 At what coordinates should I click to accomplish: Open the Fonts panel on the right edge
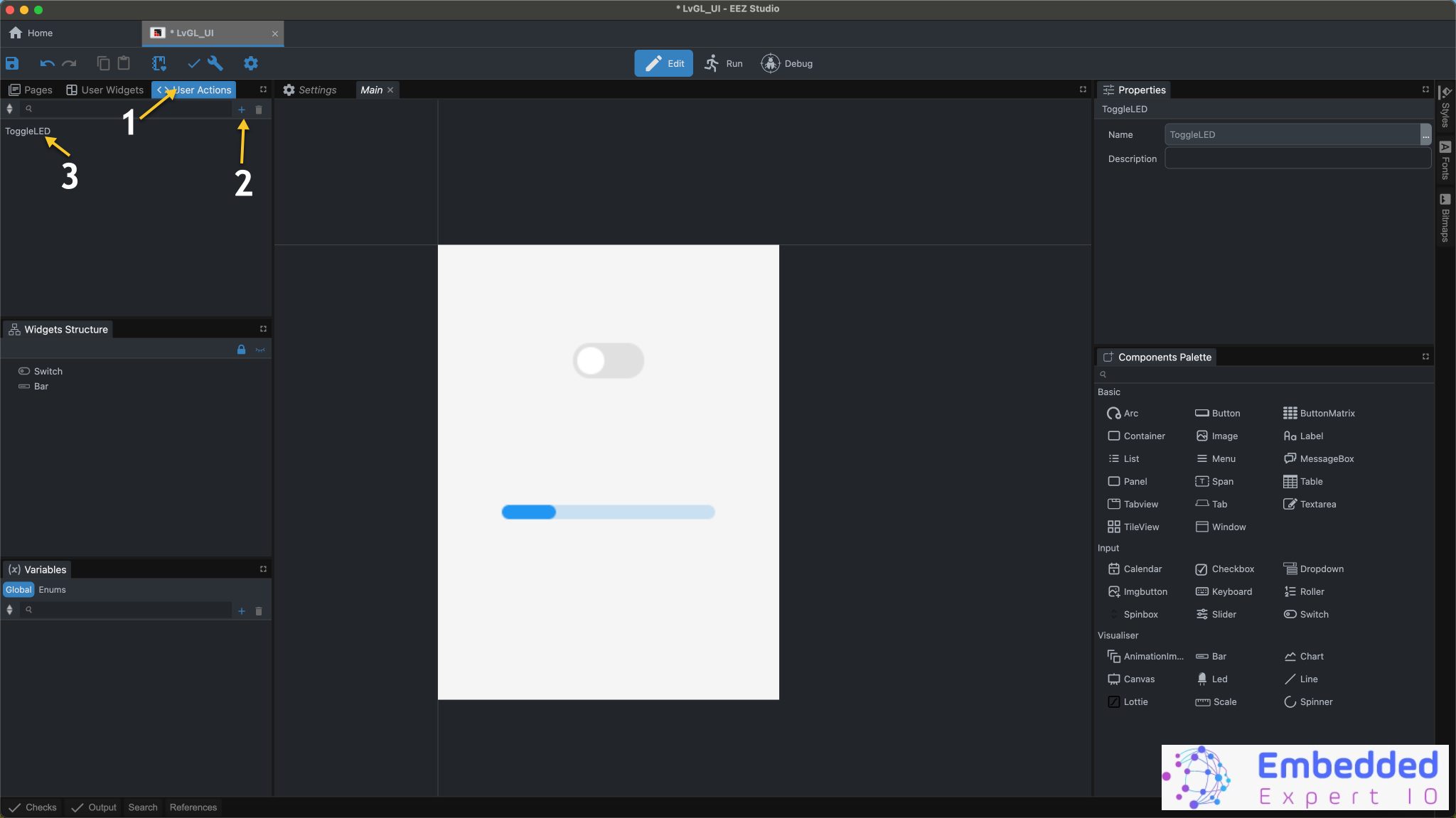1447,162
